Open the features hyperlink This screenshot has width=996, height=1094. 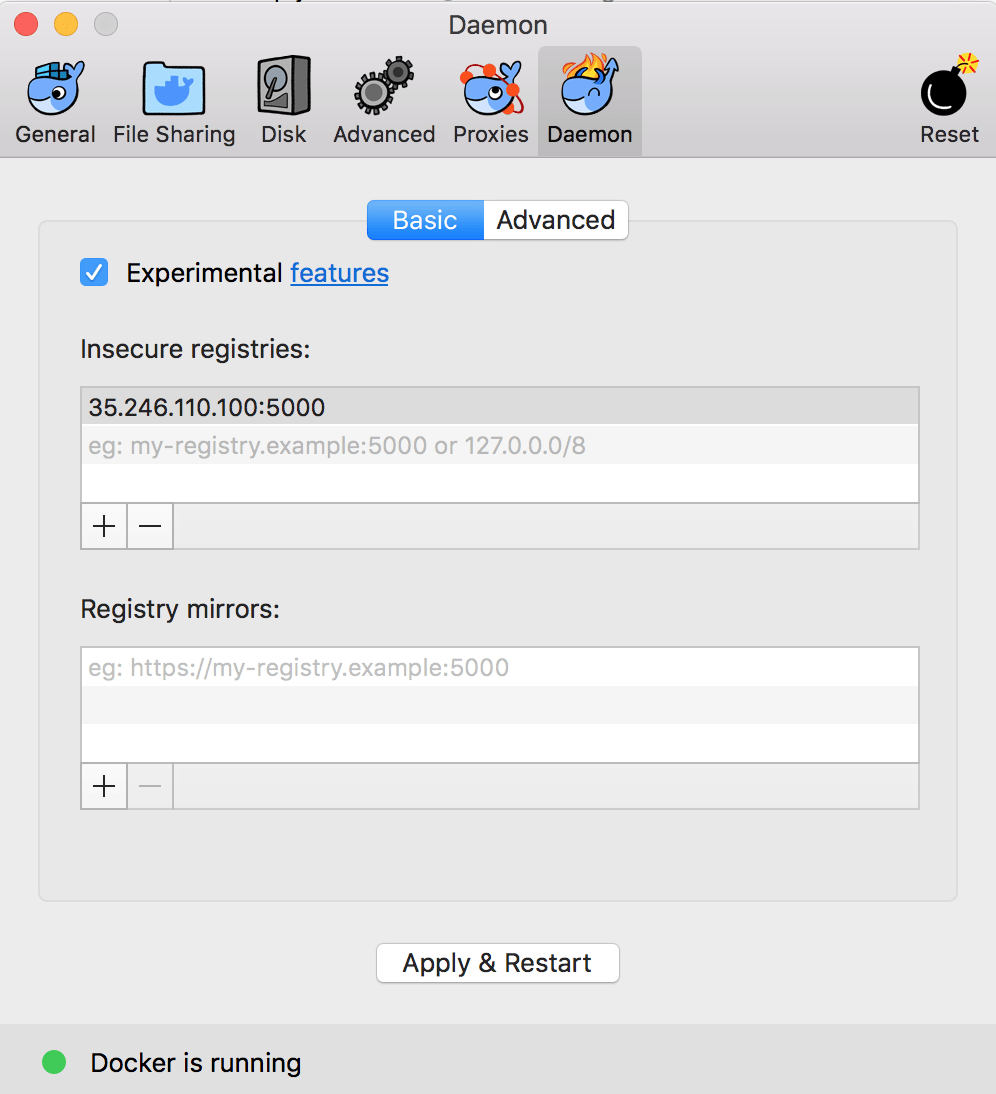click(340, 273)
